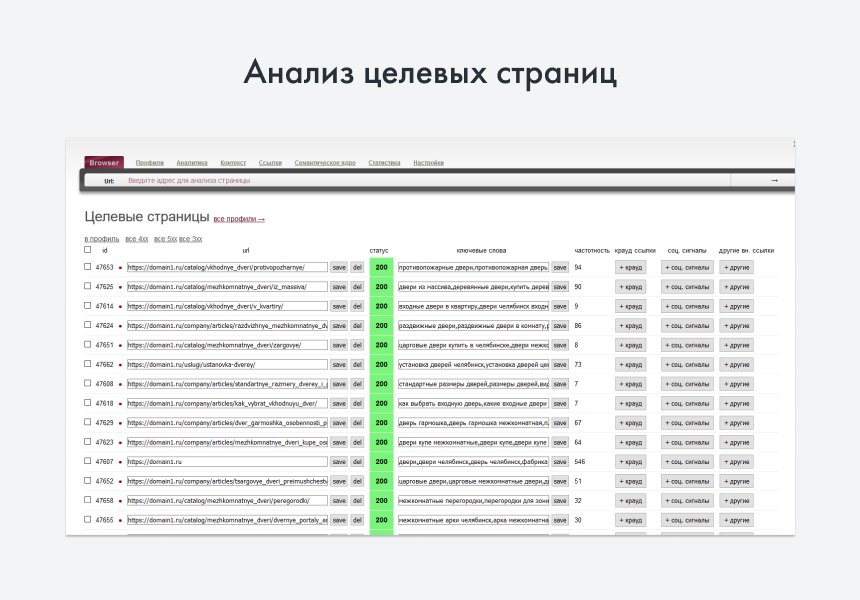Click '+ другие' for row 47614

[736, 307]
